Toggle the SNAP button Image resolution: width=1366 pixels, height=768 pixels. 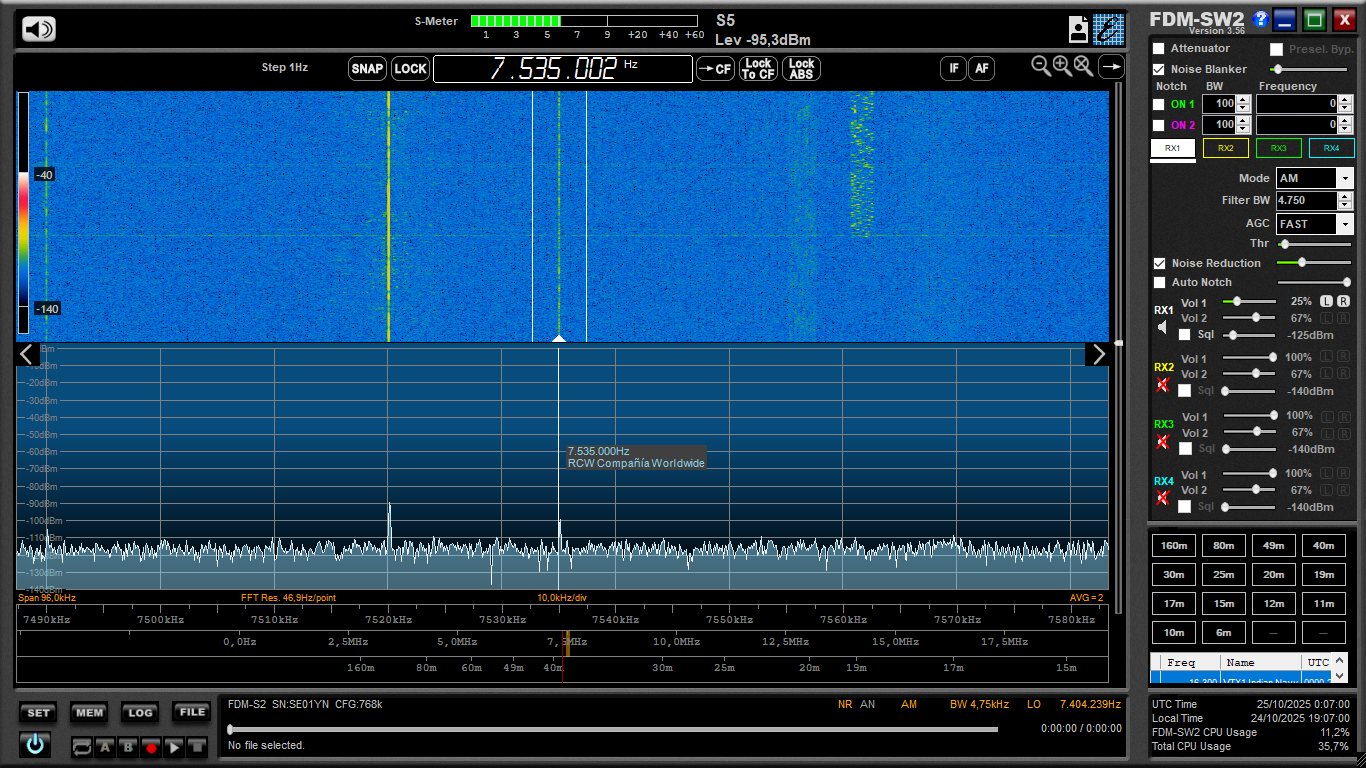[367, 69]
